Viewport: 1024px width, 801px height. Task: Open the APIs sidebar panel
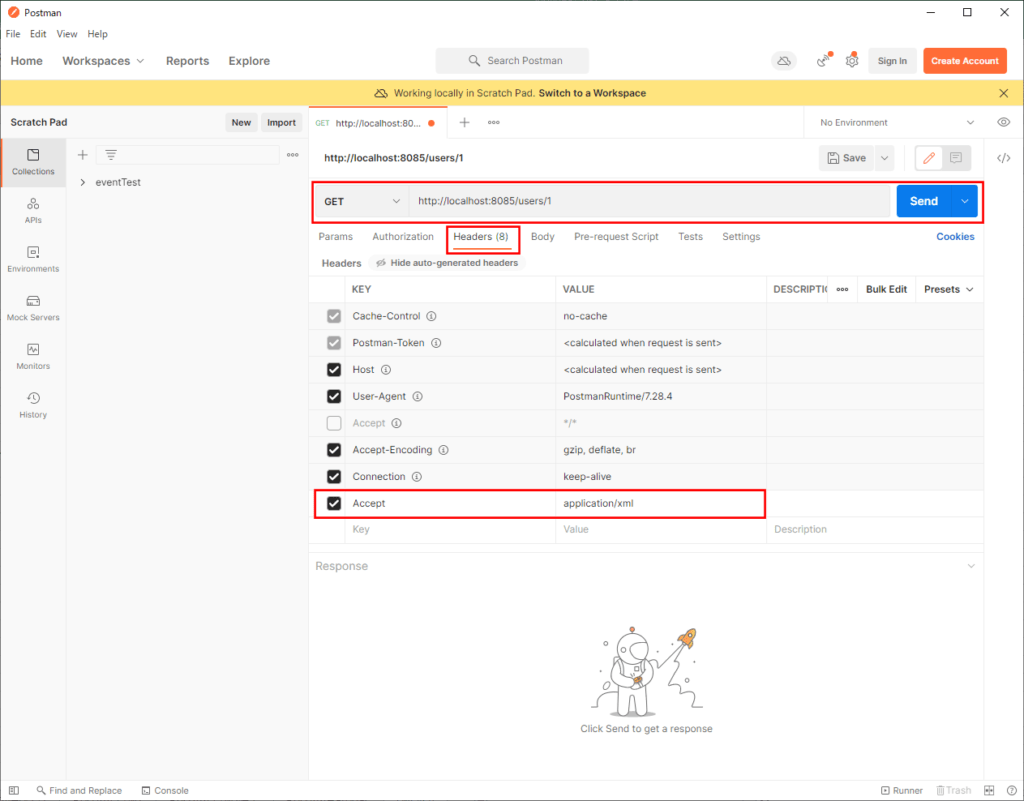tap(33, 210)
